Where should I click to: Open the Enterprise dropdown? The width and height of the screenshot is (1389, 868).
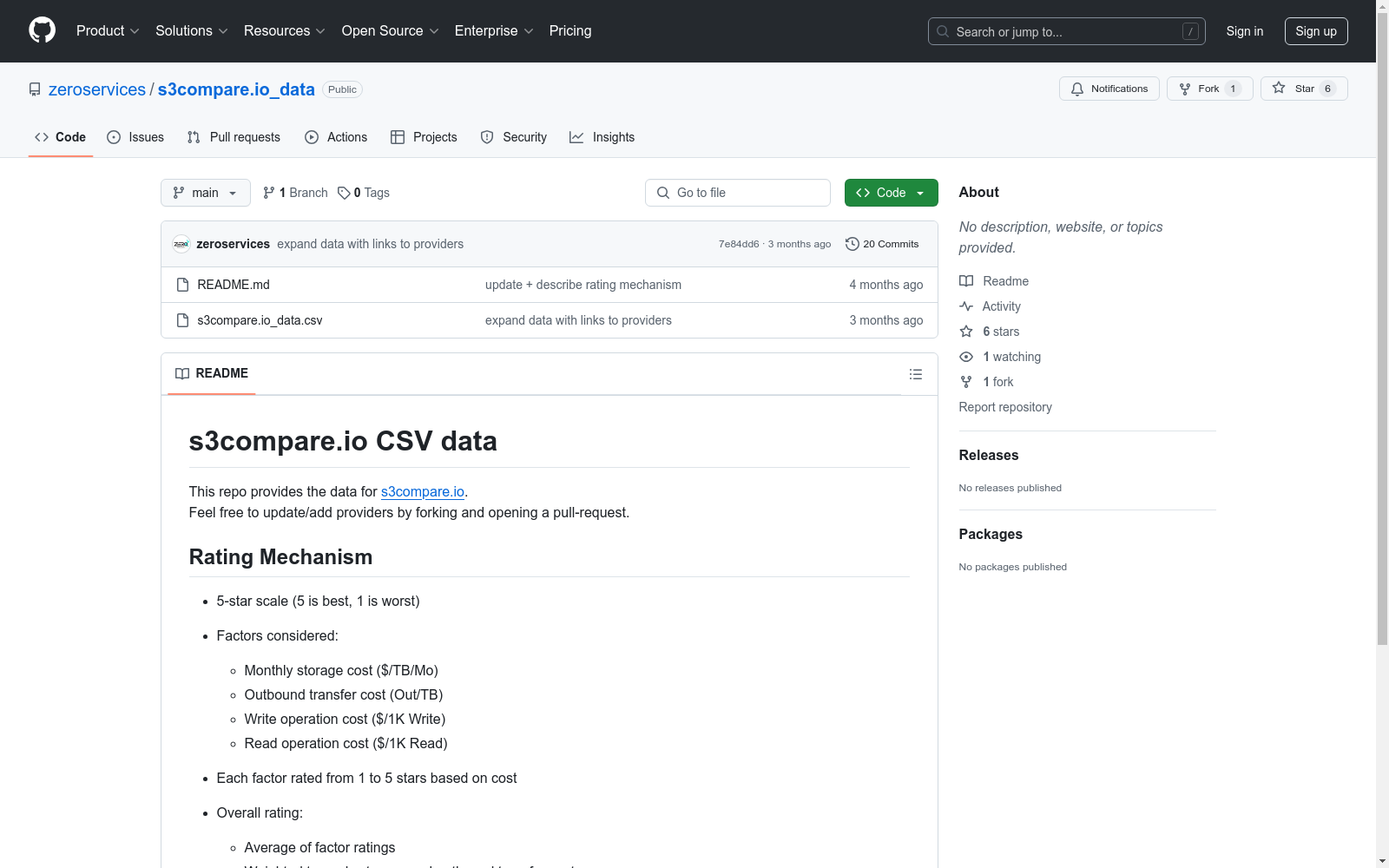494,31
